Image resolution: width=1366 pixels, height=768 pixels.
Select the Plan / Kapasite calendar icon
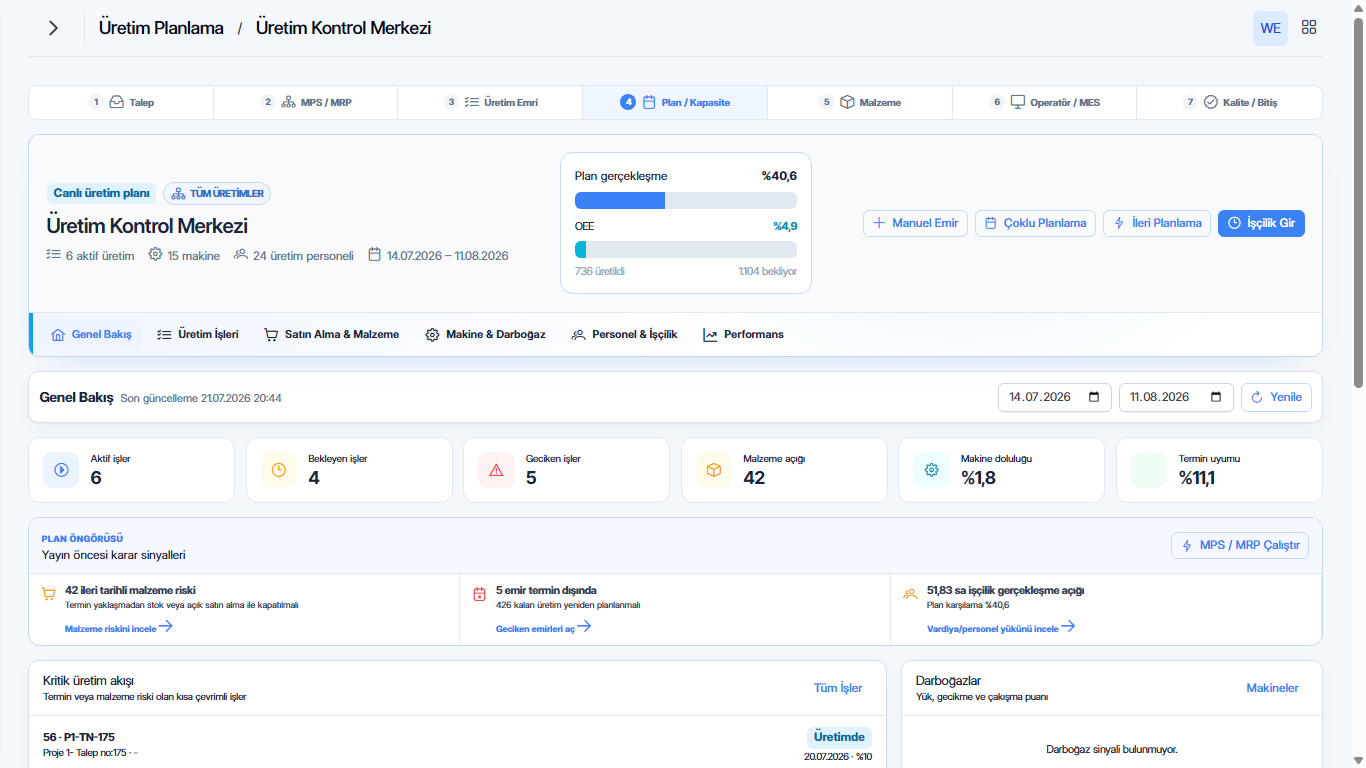click(x=649, y=102)
